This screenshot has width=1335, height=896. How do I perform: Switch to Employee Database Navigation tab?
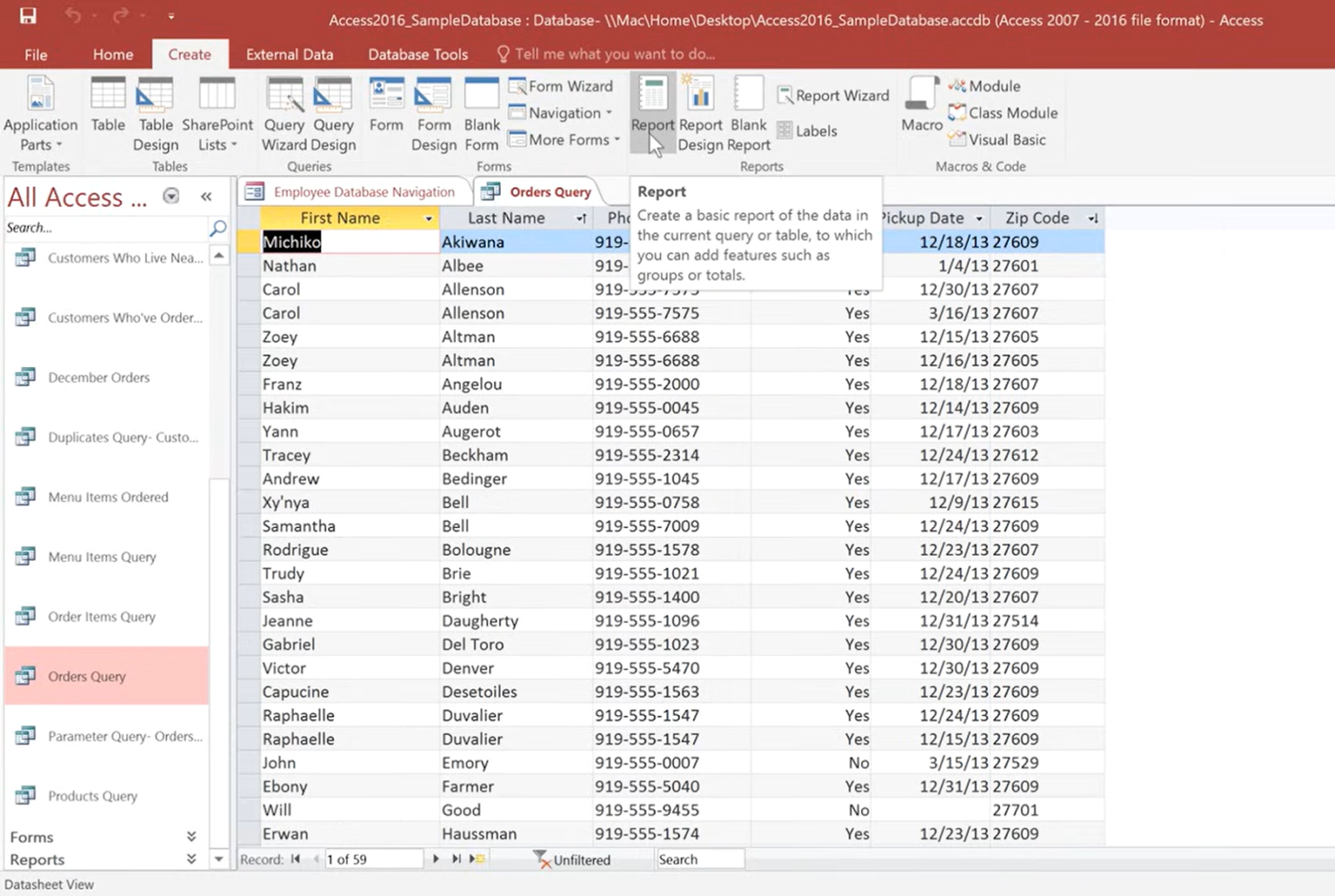(353, 192)
